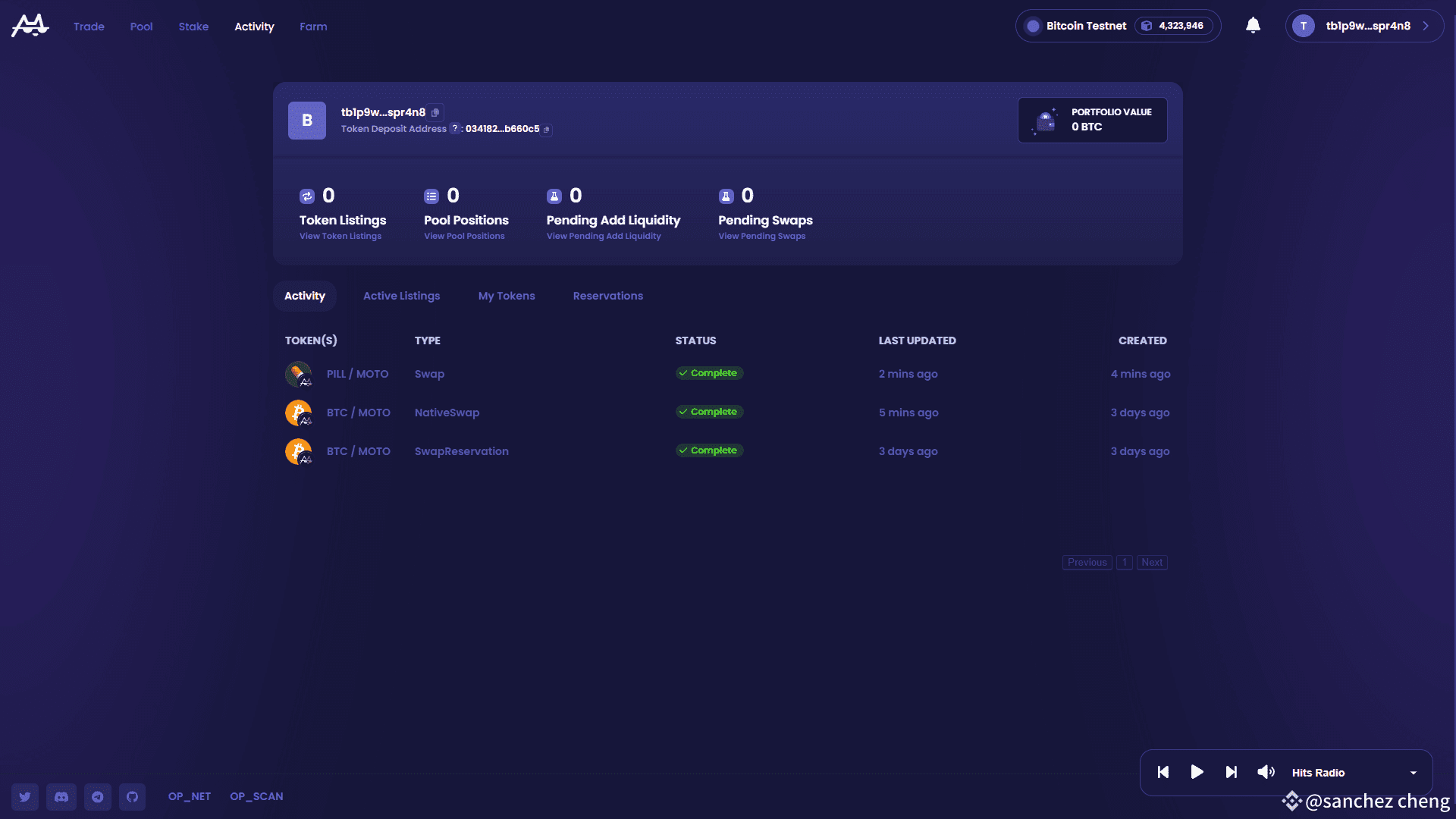This screenshot has height=819, width=1456.
Task: Open the PILL / MOTO swap row
Action: (357, 374)
